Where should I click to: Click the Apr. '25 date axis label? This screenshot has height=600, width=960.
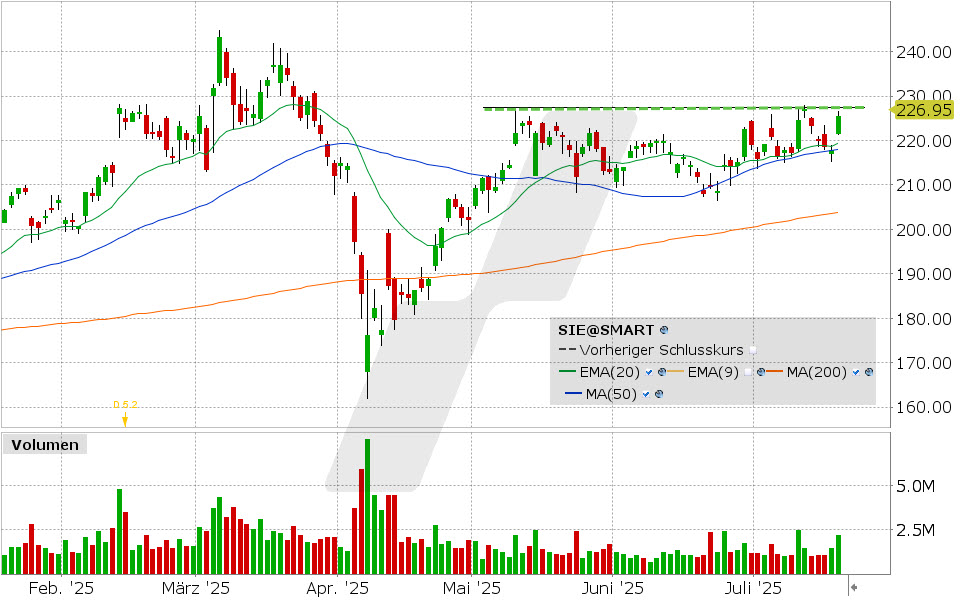tap(337, 588)
